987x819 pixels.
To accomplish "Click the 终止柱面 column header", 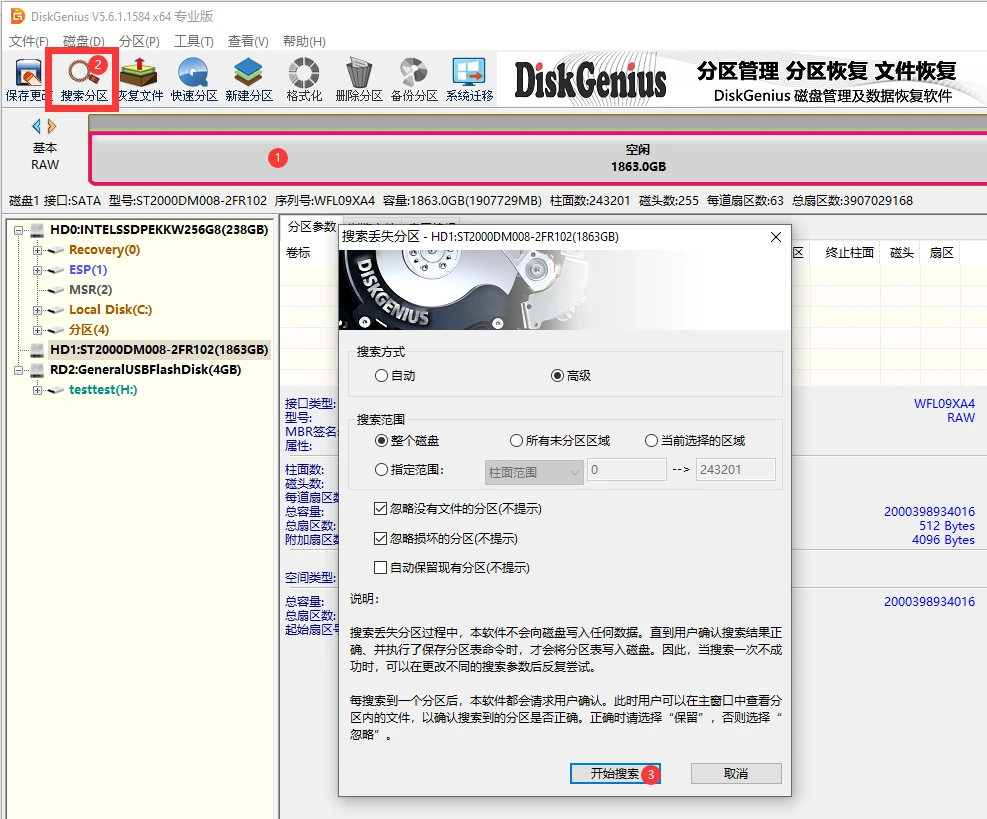I will (849, 252).
